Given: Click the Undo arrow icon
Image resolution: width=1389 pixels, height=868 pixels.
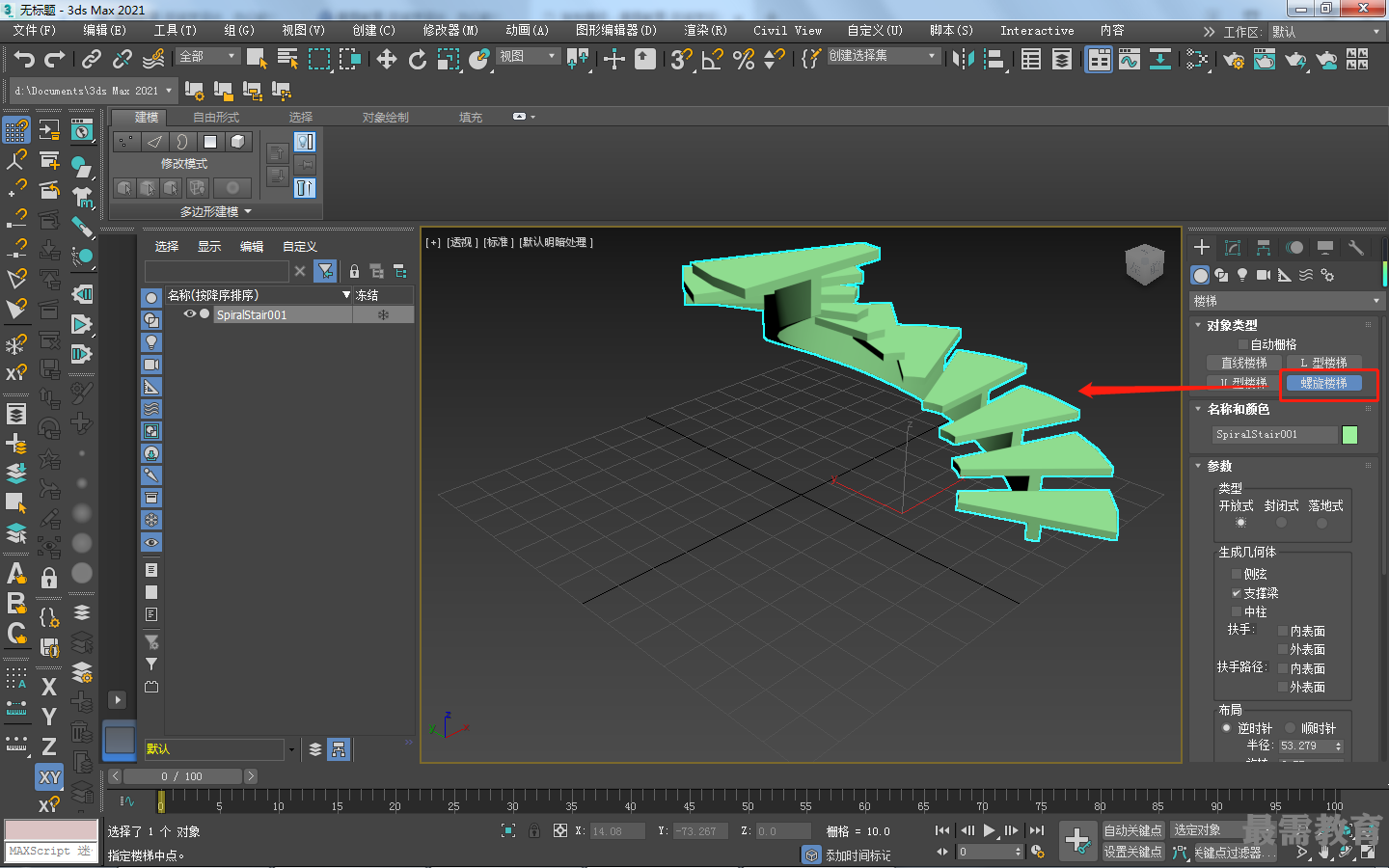Looking at the screenshot, I should click(x=24, y=59).
